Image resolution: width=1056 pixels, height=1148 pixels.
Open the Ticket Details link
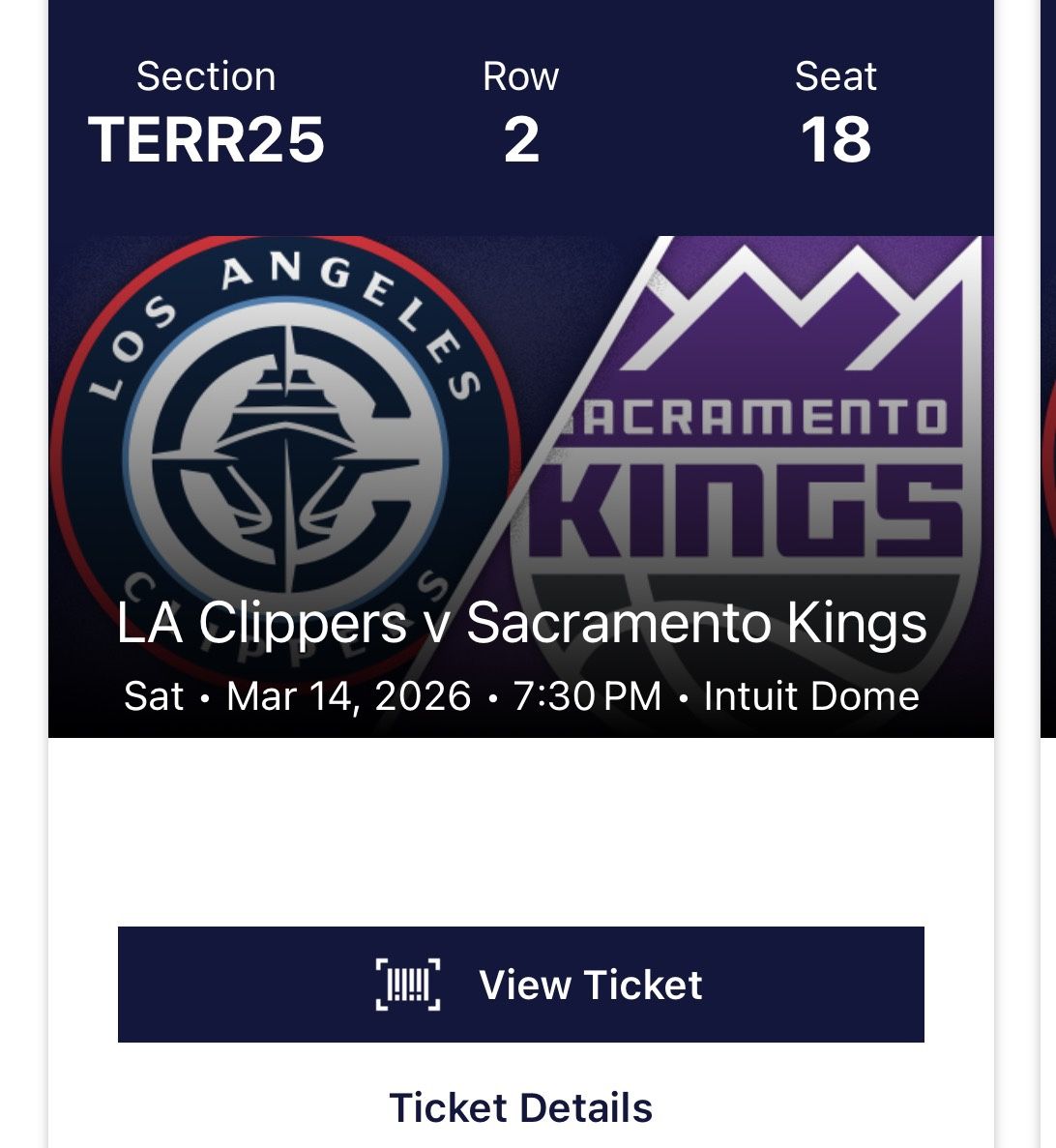click(520, 1108)
